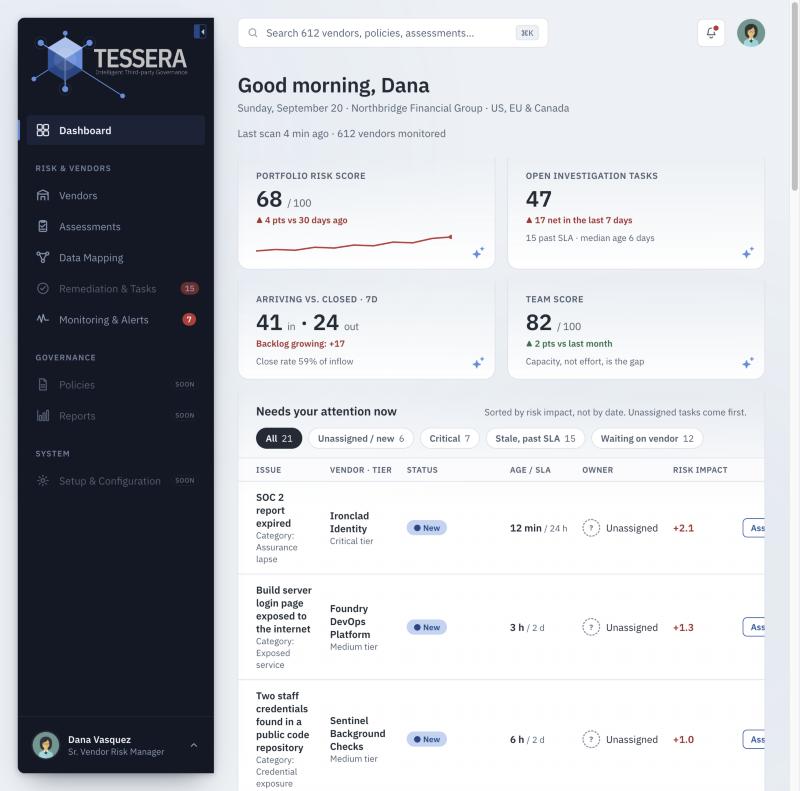Open the profile avatar in top bar
800x791 pixels.
(751, 33)
